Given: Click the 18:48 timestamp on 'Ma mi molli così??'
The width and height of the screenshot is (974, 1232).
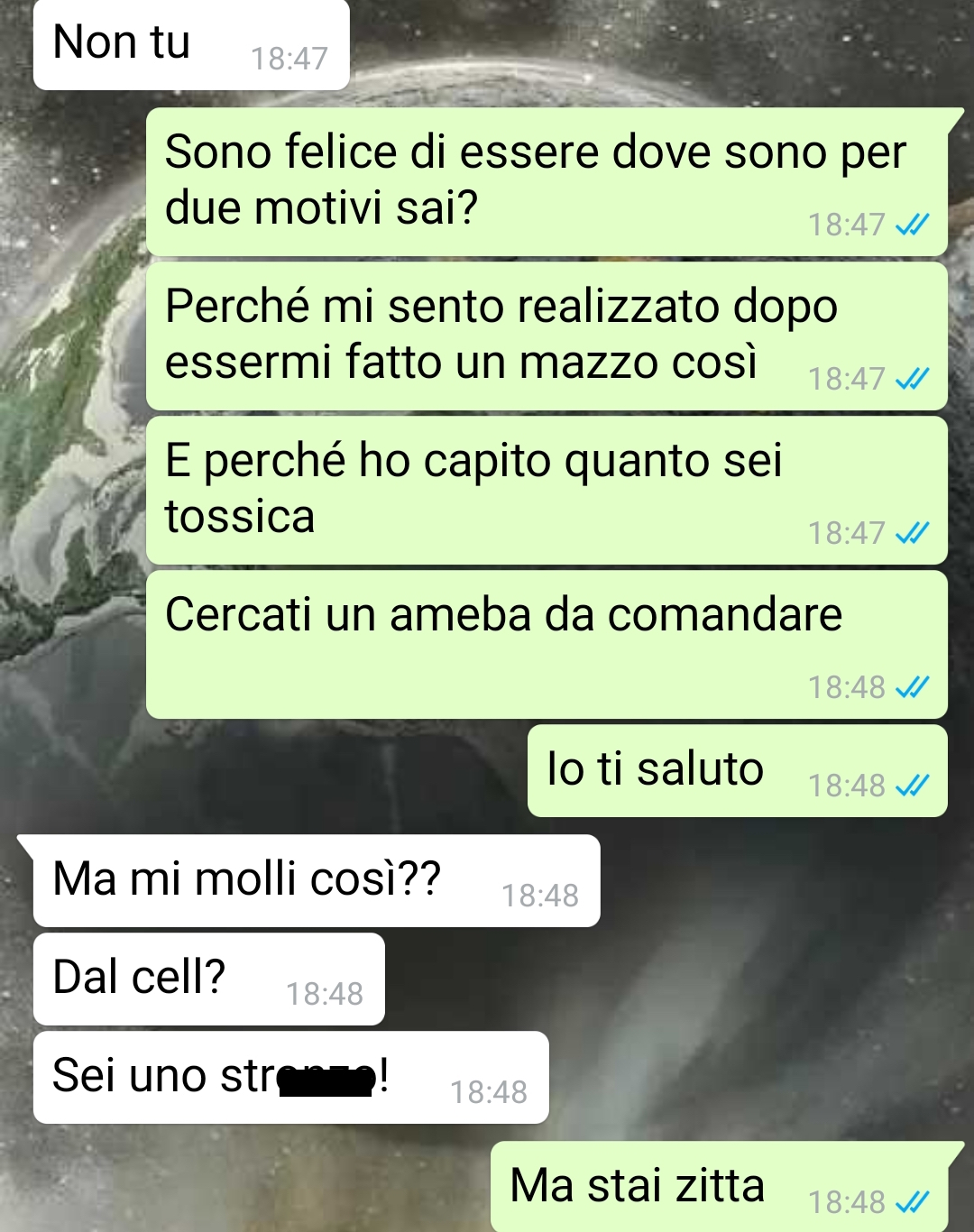Looking at the screenshot, I should pyautogui.click(x=540, y=896).
